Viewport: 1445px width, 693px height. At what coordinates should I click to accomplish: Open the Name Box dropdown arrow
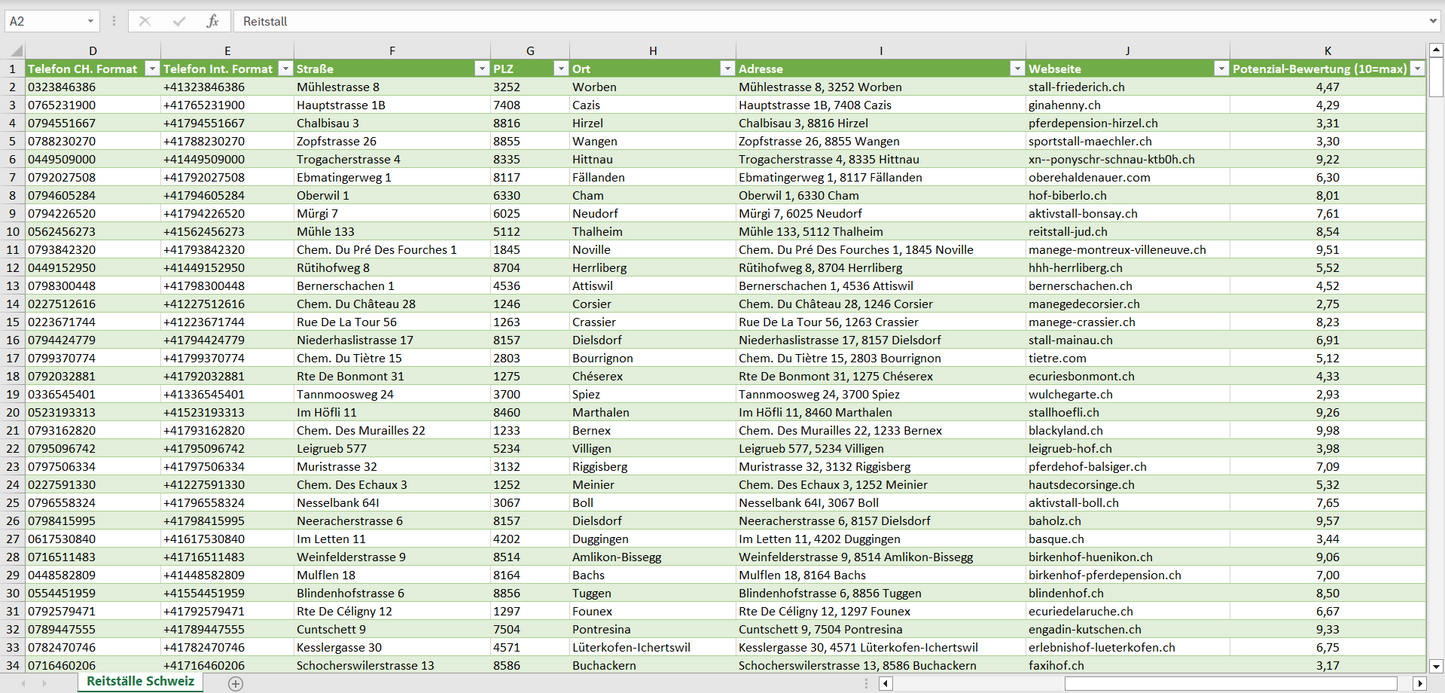coord(90,21)
